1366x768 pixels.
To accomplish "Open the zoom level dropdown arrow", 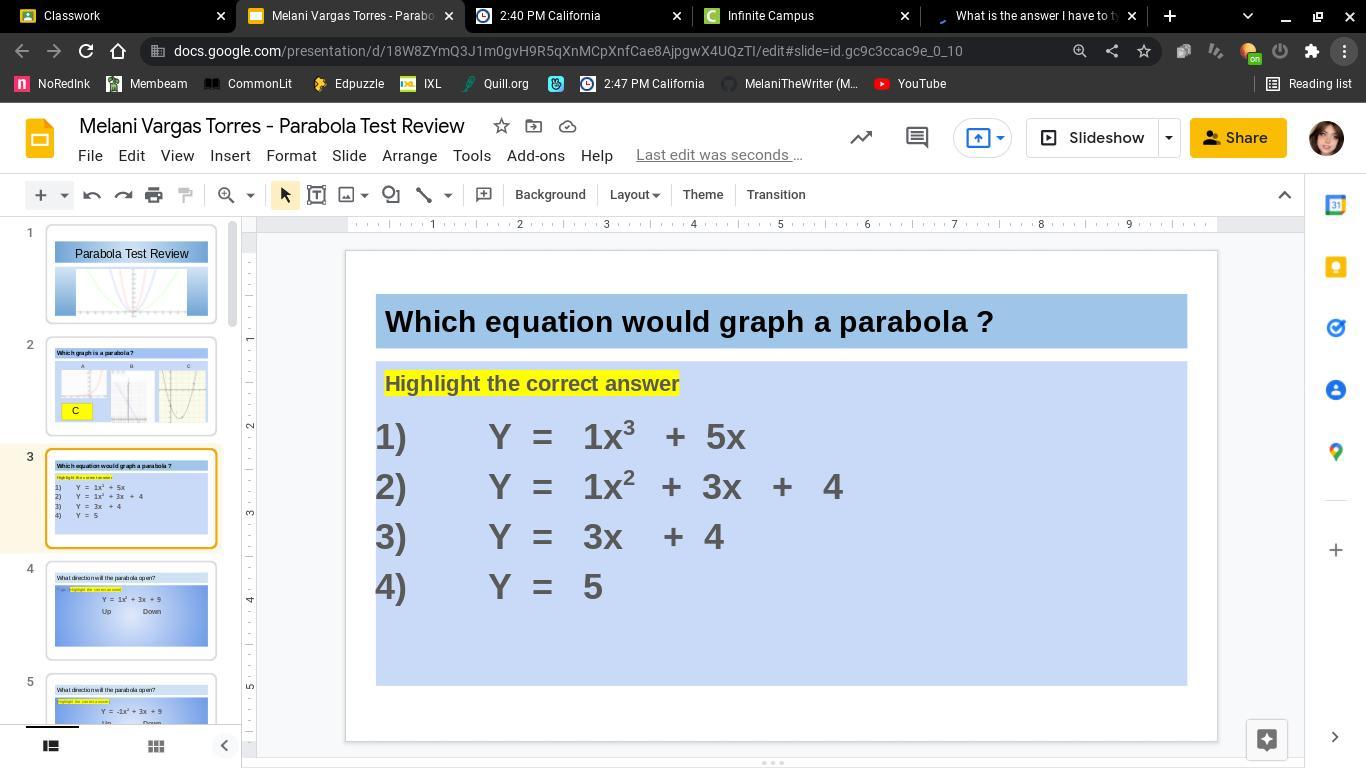I will point(250,195).
